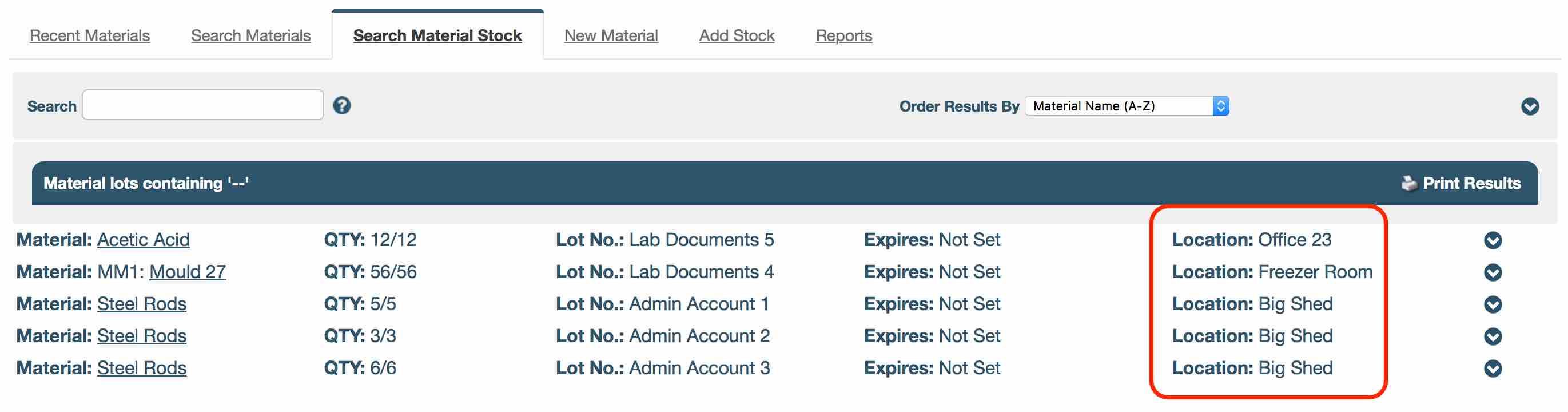Expand the Admin Account 3 lot details
The image size is (1568, 412).
coord(1493,369)
